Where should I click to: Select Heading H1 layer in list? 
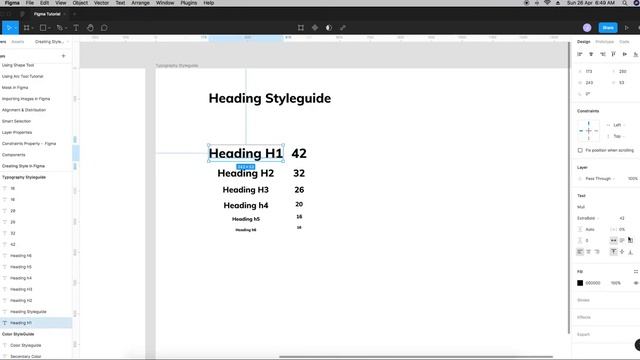36,323
